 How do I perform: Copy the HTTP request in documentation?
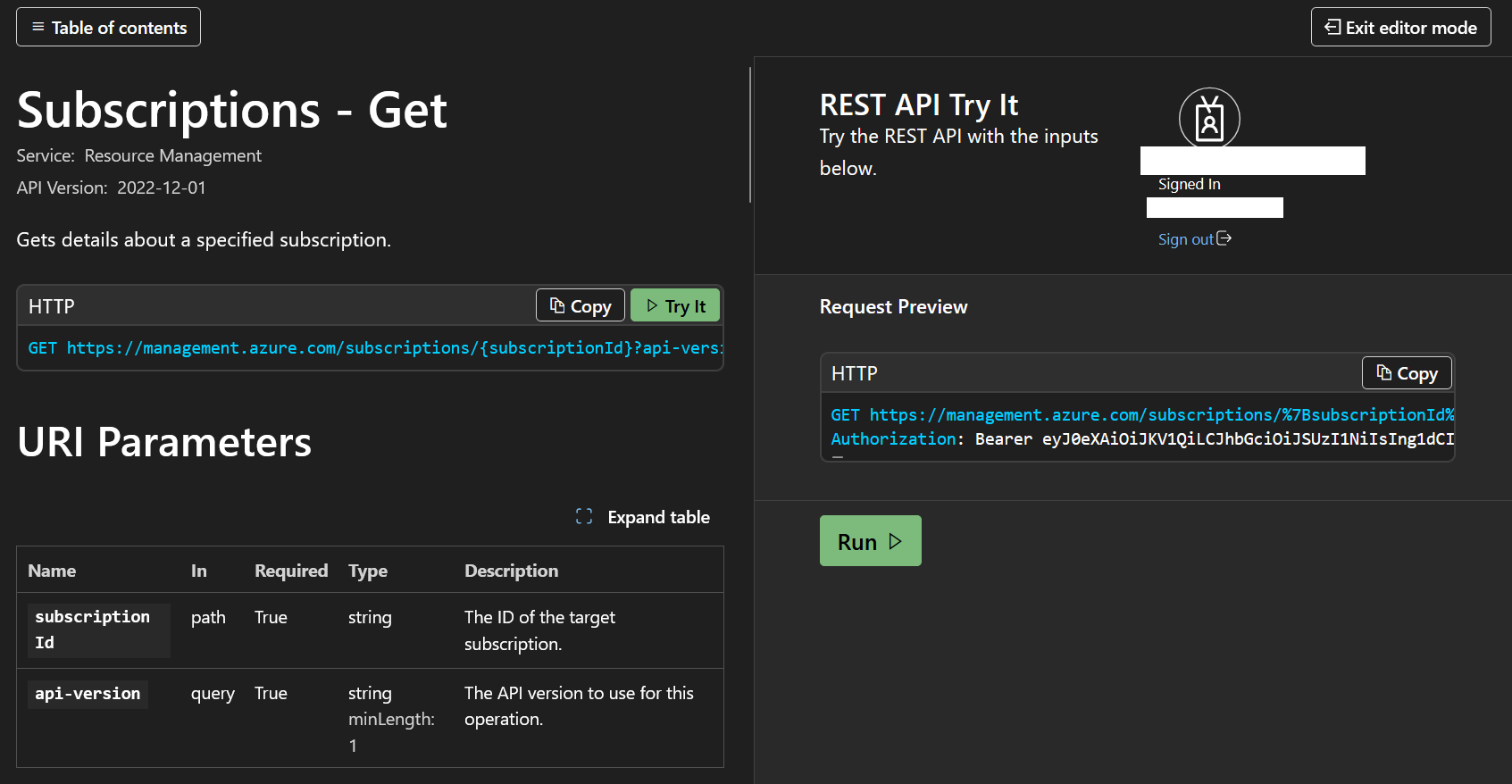point(581,305)
